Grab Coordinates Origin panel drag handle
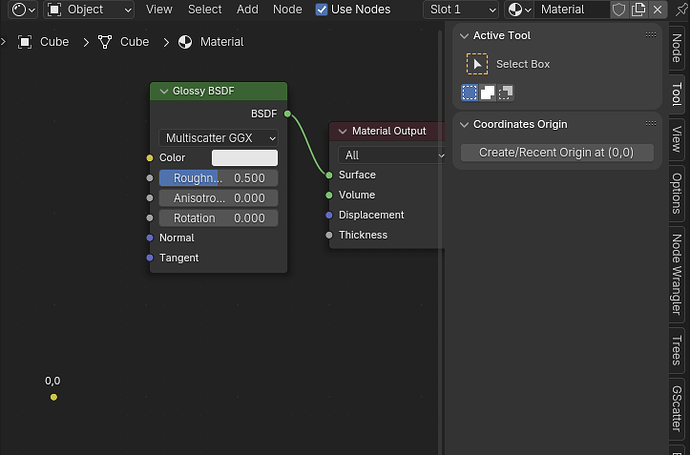Viewport: 690px width, 455px height. (651, 124)
